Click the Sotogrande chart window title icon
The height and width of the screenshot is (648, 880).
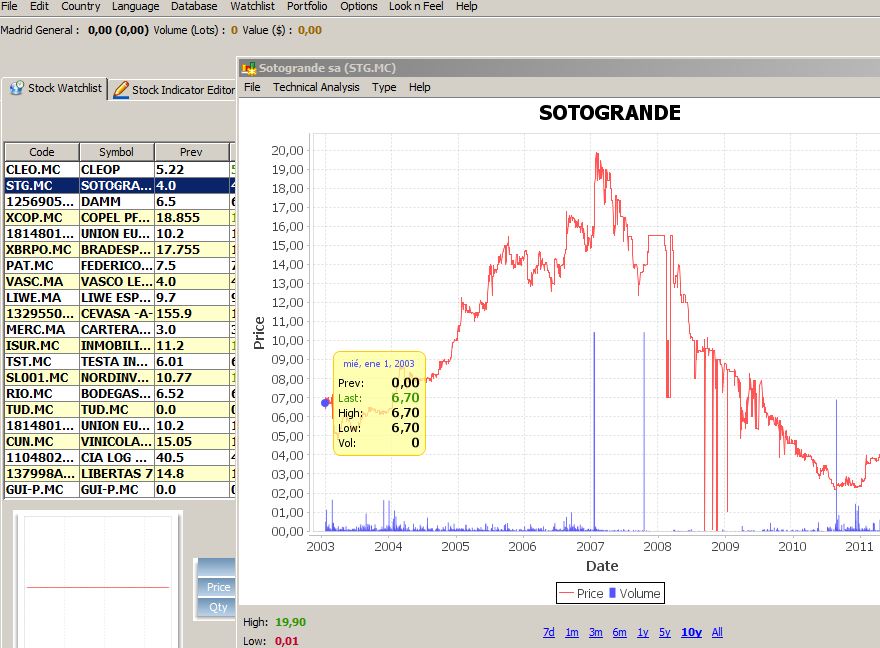(x=249, y=68)
